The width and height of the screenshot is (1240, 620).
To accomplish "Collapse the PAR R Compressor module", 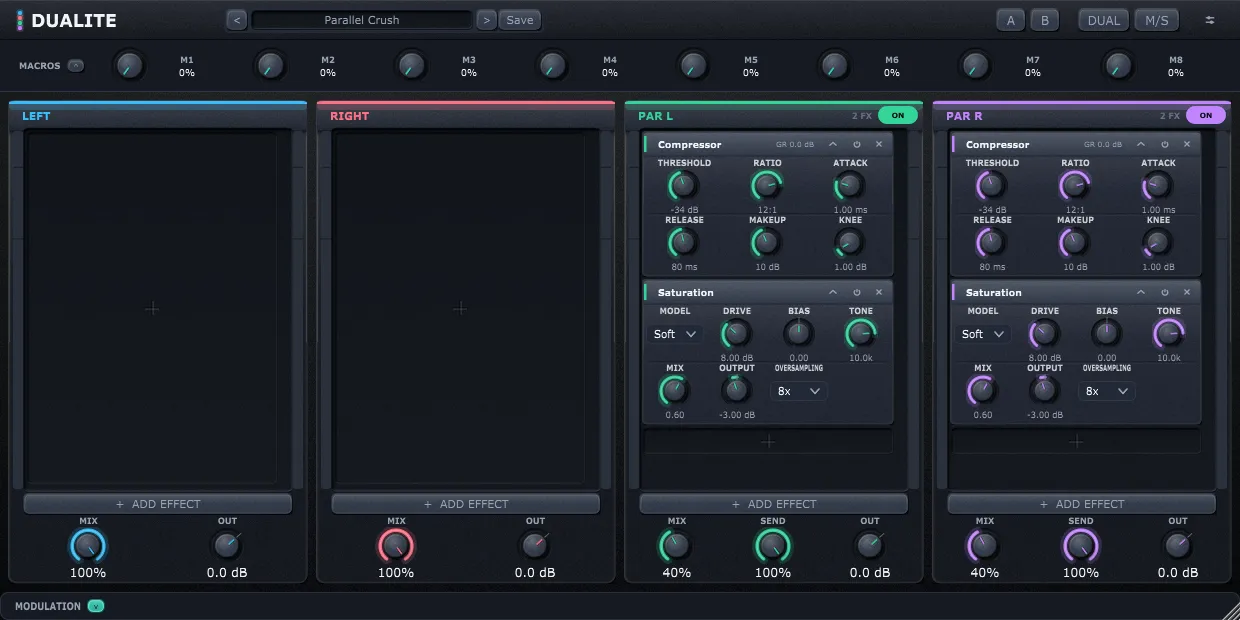I will pyautogui.click(x=1141, y=145).
